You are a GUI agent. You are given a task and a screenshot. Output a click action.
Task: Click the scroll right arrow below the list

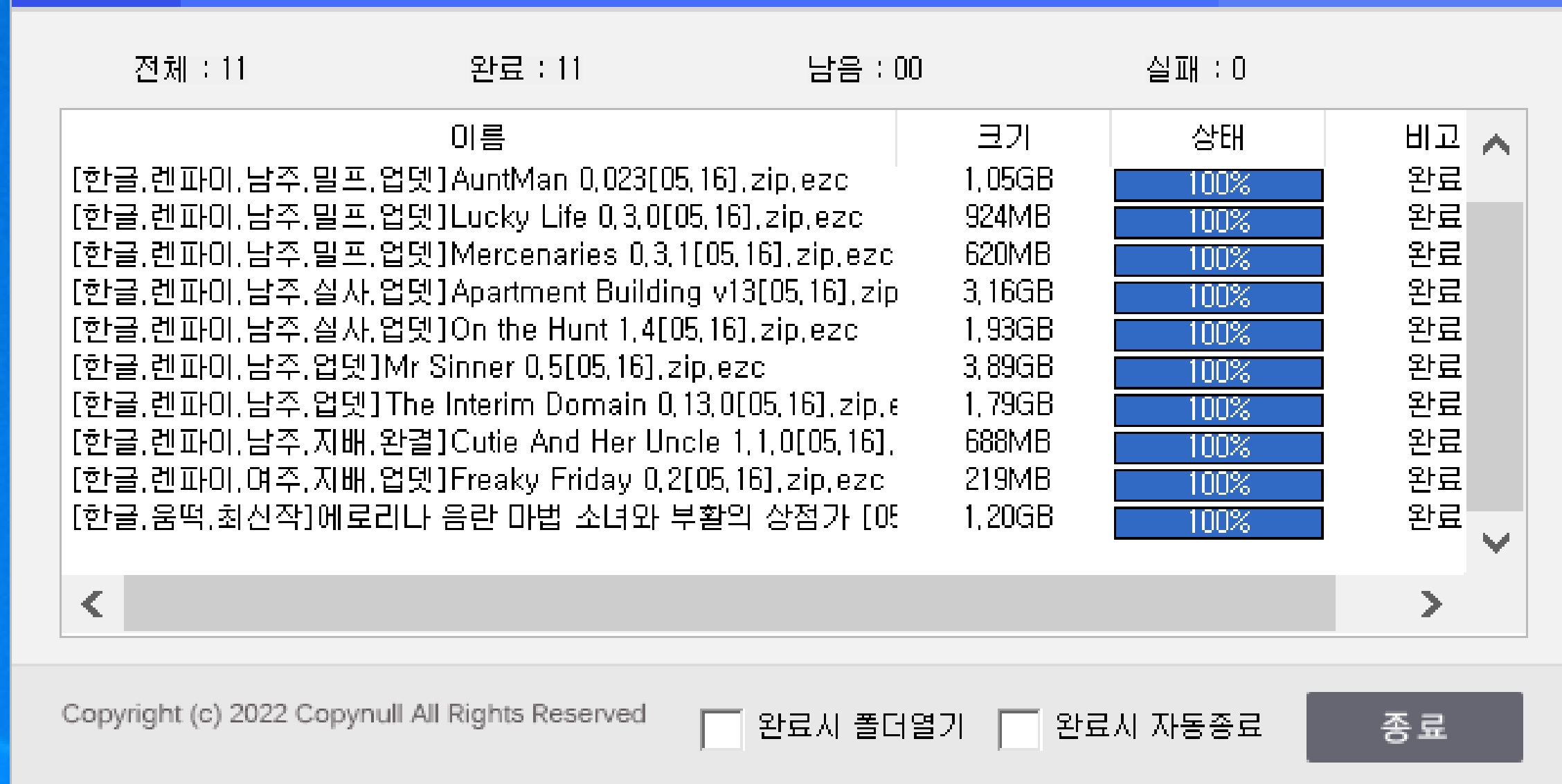(x=1430, y=604)
